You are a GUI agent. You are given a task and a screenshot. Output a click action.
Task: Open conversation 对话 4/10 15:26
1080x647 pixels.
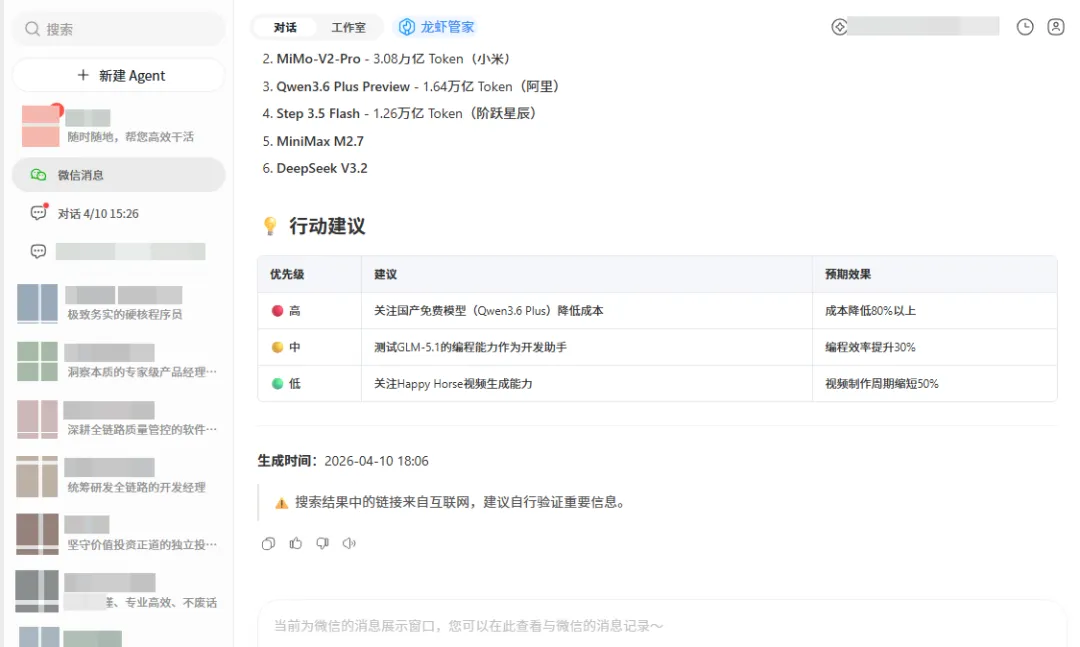tap(118, 214)
